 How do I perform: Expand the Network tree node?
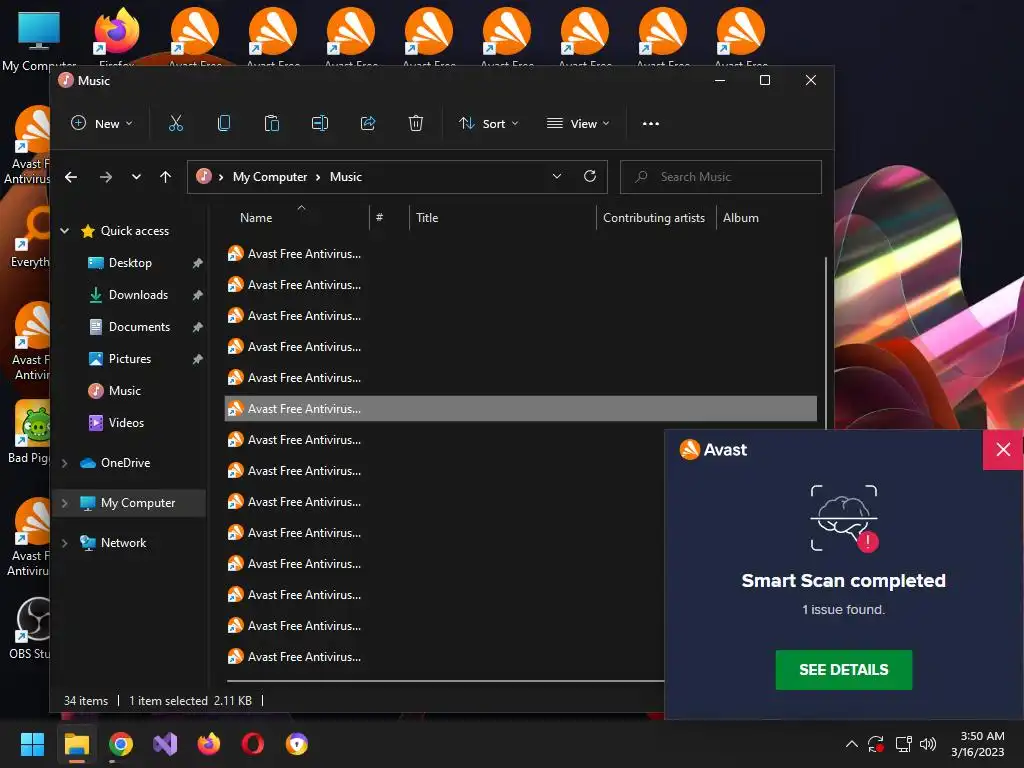click(65, 543)
